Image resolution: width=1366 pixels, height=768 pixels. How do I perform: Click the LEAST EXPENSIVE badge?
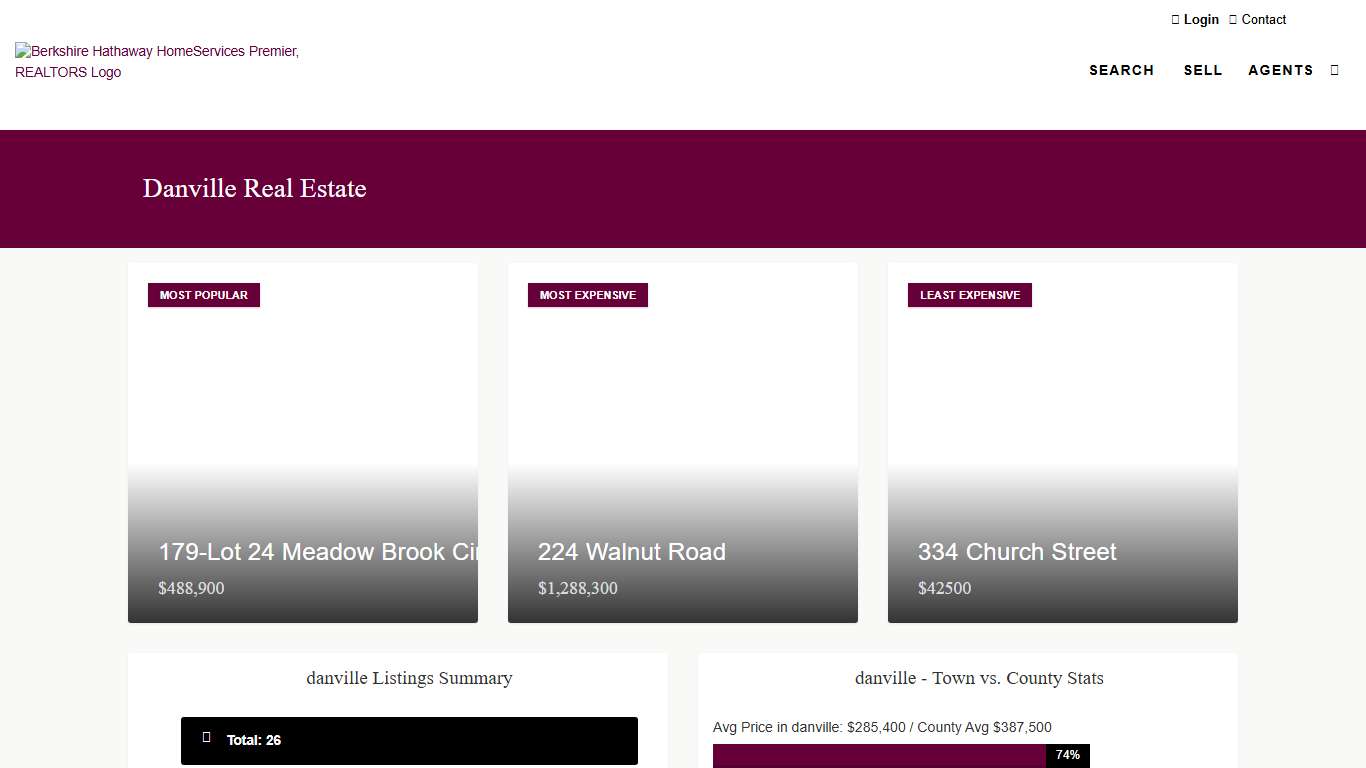point(969,295)
